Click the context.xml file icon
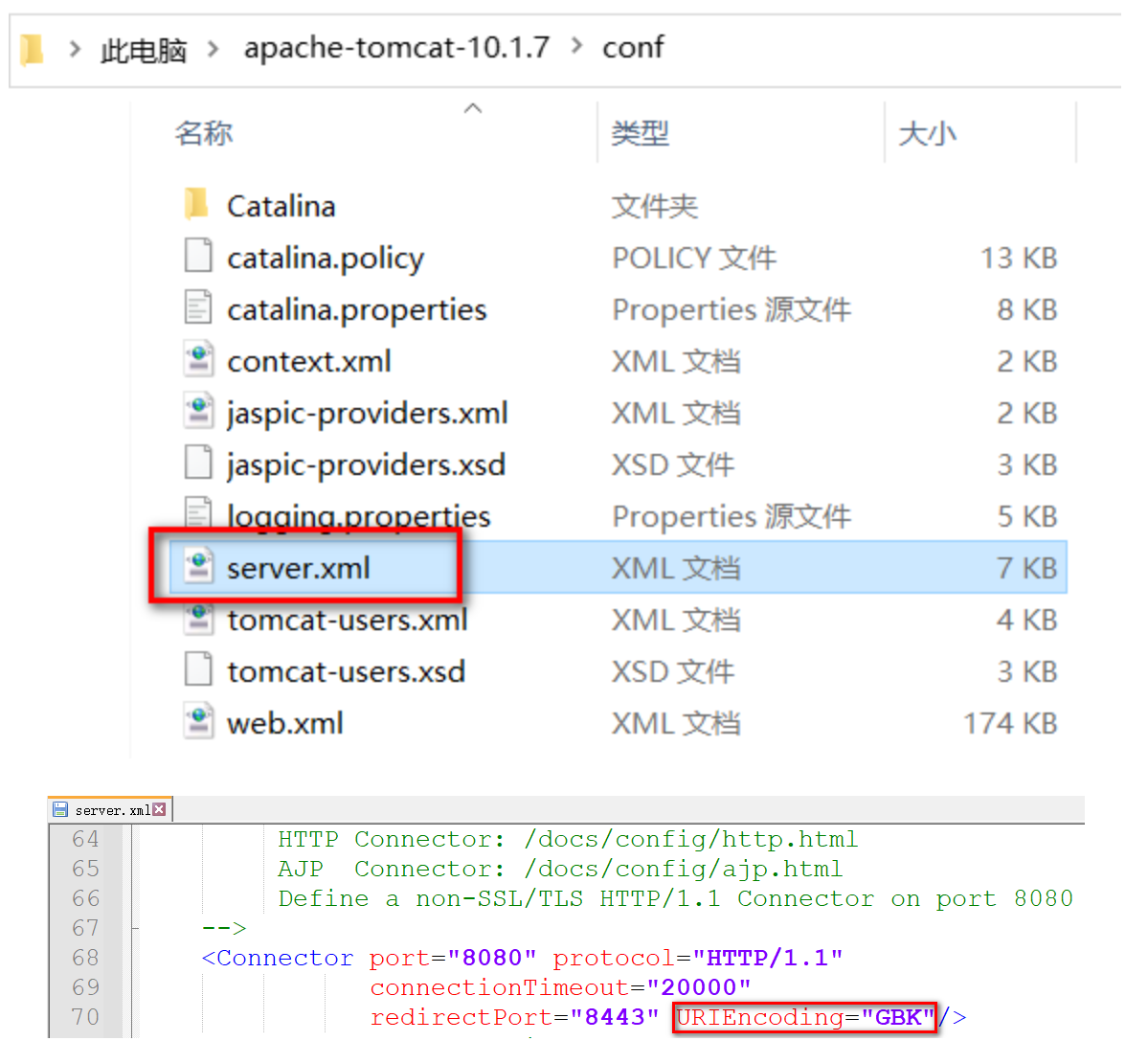 198,359
